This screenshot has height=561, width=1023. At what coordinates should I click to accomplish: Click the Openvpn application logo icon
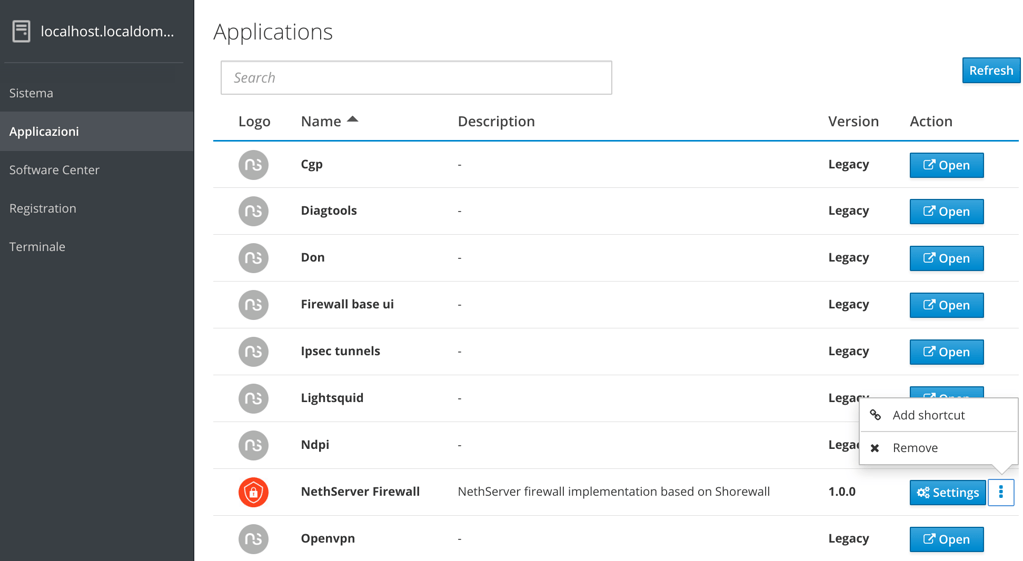tap(253, 539)
